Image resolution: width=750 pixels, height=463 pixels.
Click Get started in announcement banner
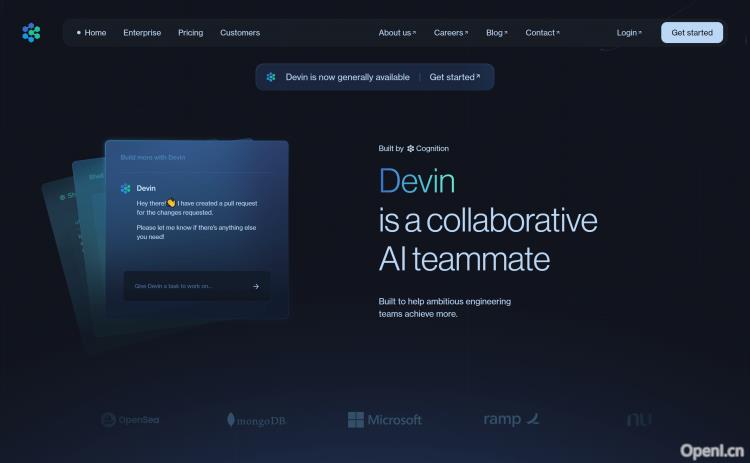[454, 77]
